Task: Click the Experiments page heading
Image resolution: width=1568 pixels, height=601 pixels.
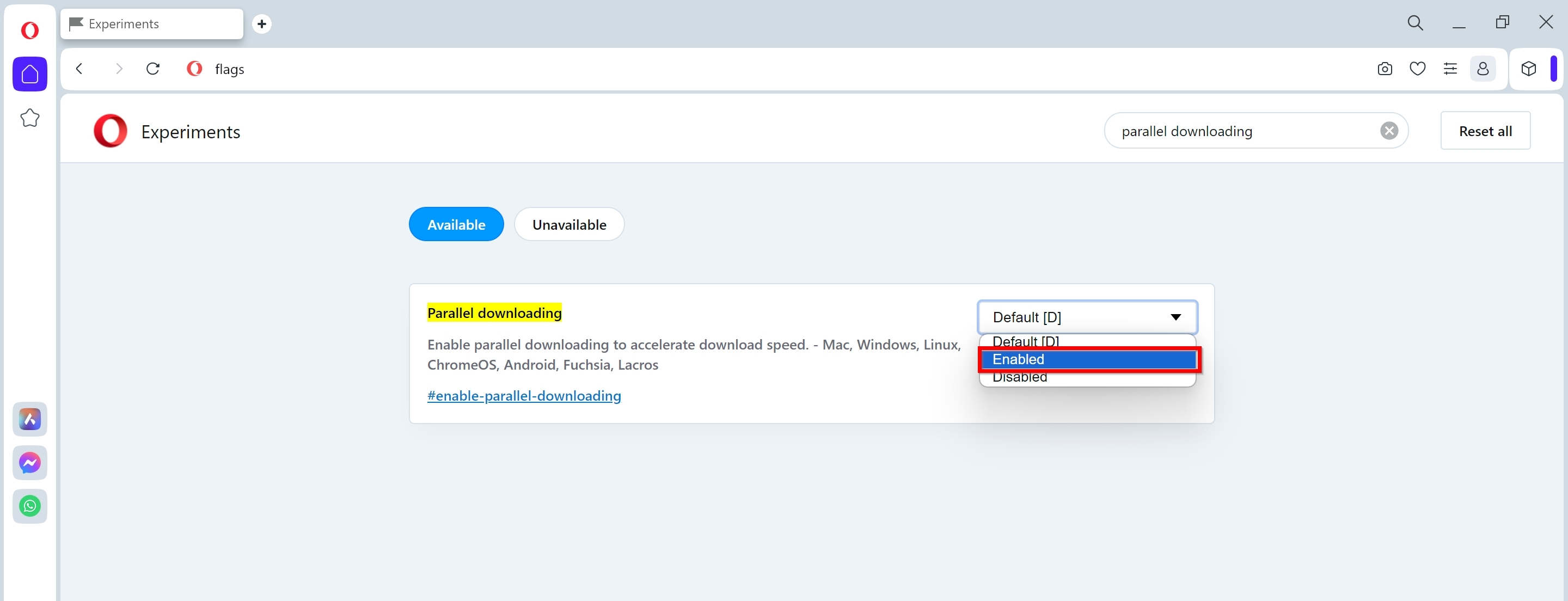Action: (191, 132)
